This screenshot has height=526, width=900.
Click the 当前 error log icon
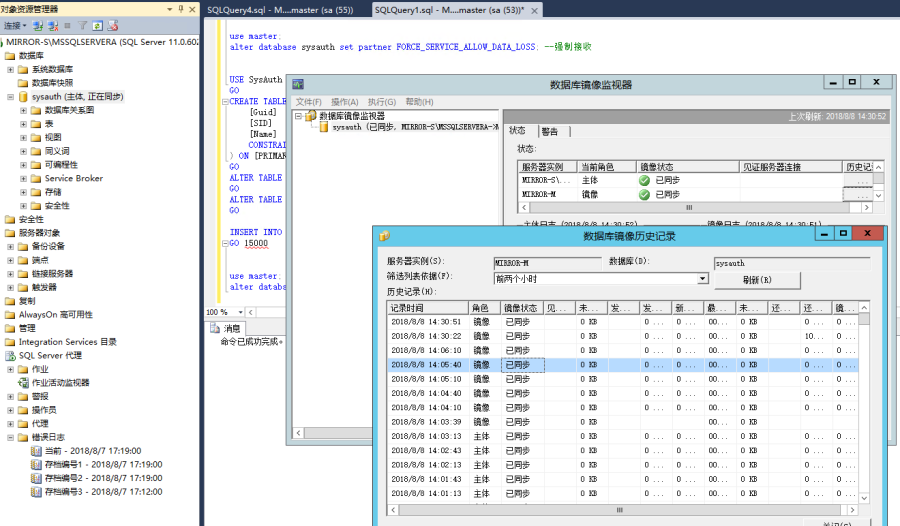tap(36, 451)
